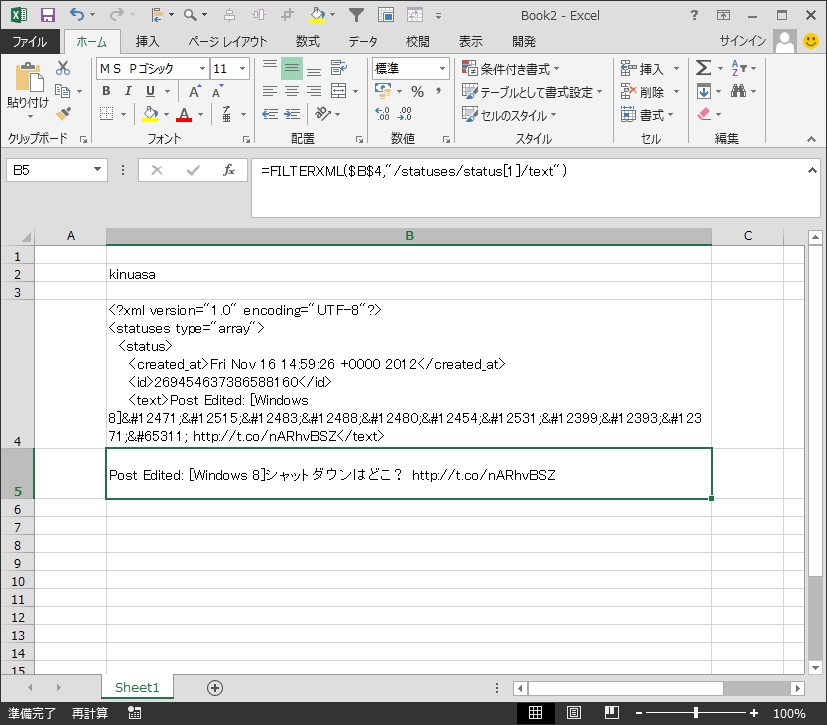
Task: Select column B header
Action: (x=409, y=236)
